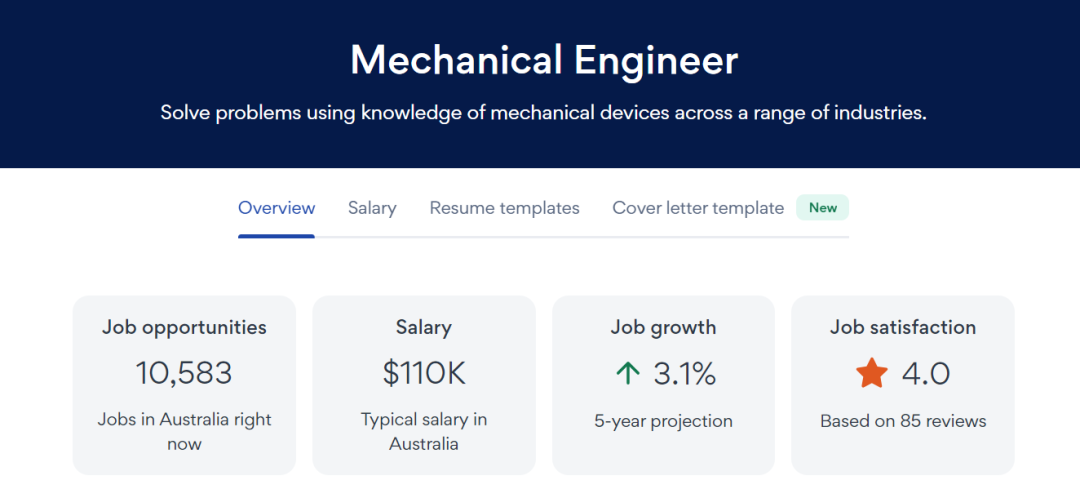Go to the Cover letter template tab
Screen dimensions: 1080x498
698,208
